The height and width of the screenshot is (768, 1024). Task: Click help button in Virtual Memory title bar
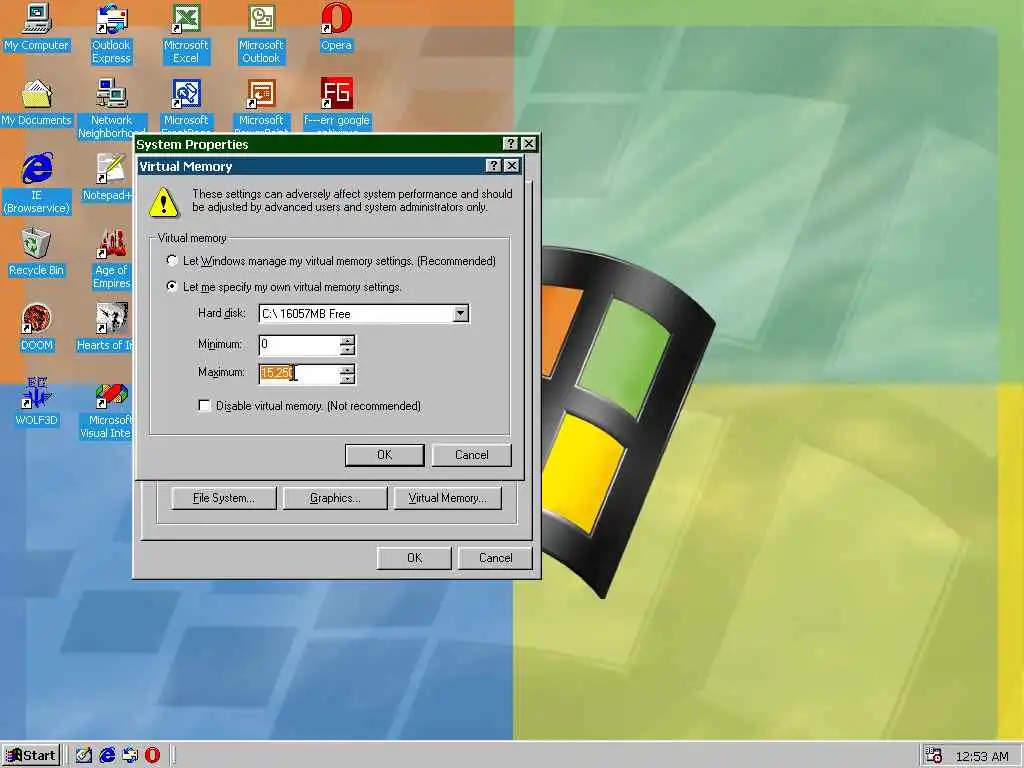[x=493, y=166]
